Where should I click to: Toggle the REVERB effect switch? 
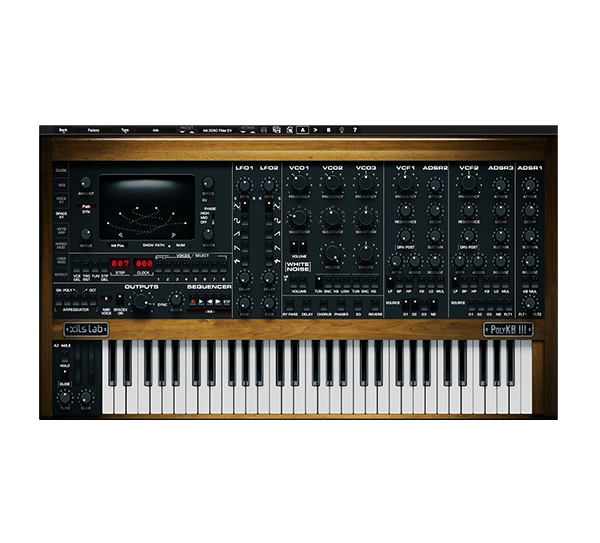coord(375,305)
